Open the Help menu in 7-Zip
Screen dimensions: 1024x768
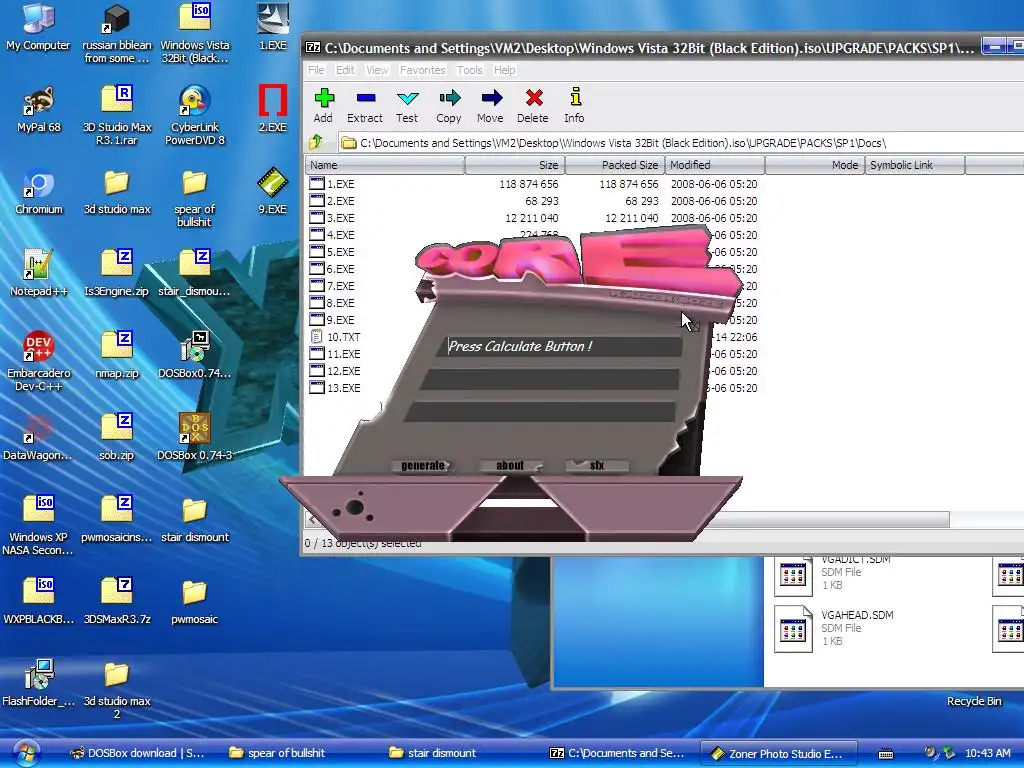pyautogui.click(x=504, y=70)
